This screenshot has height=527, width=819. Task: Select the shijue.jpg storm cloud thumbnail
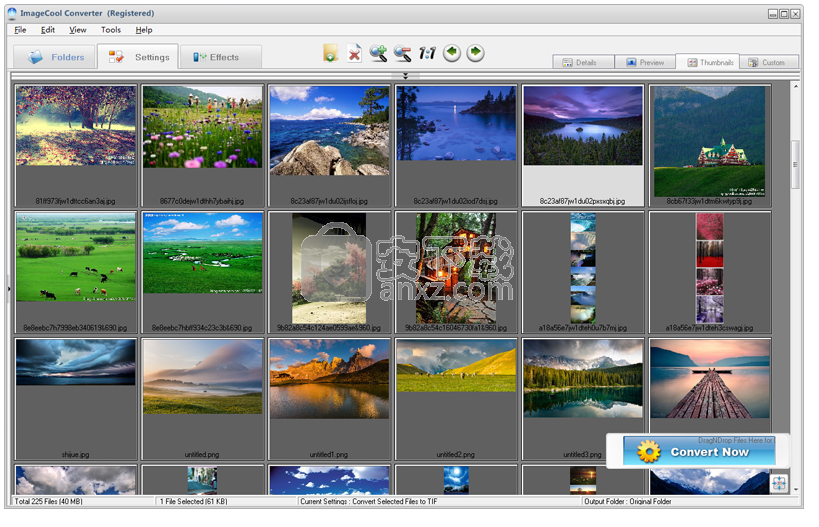(76, 399)
